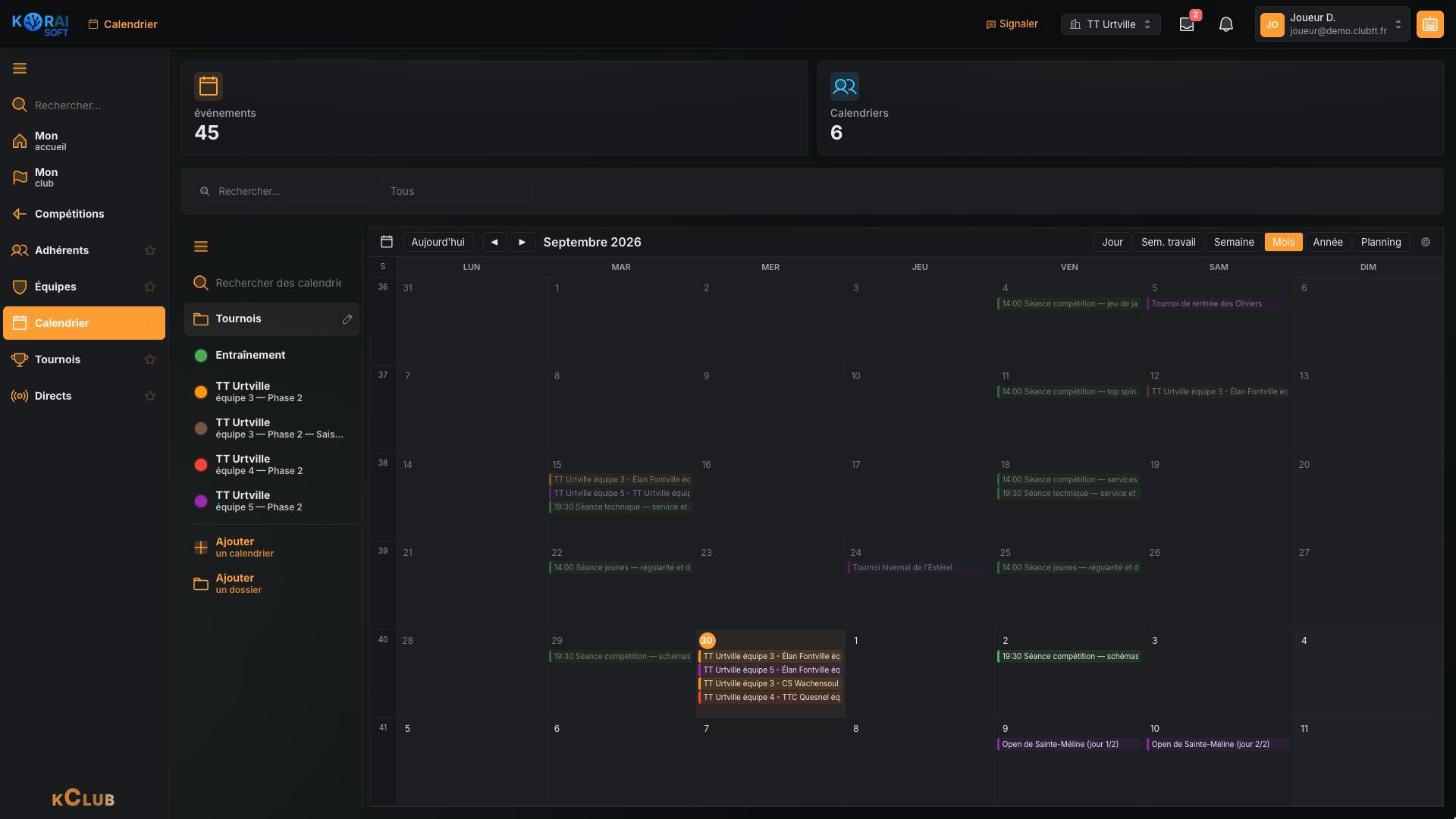Toggle équipe 3 Phase 2 Sais… calendar
Screen dimensions: 1456x819
[271, 428]
